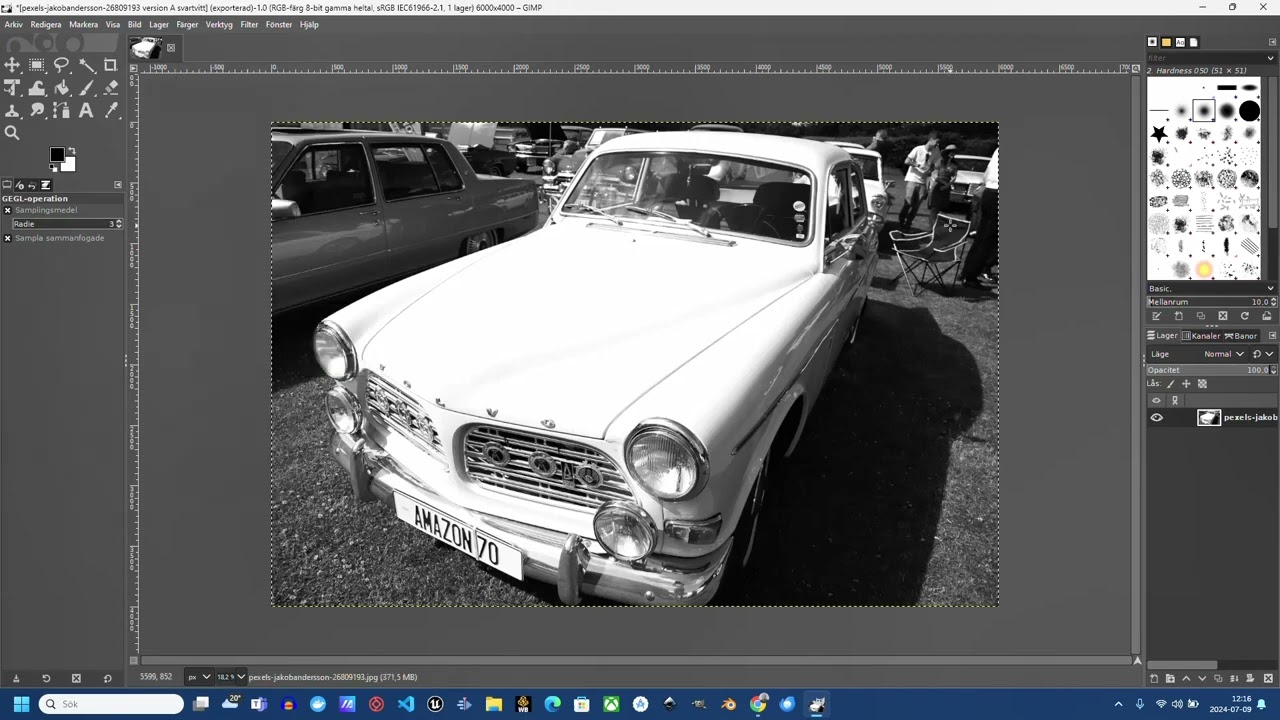Select the Move tool
Screen dimensions: 1280x720
click(12, 65)
